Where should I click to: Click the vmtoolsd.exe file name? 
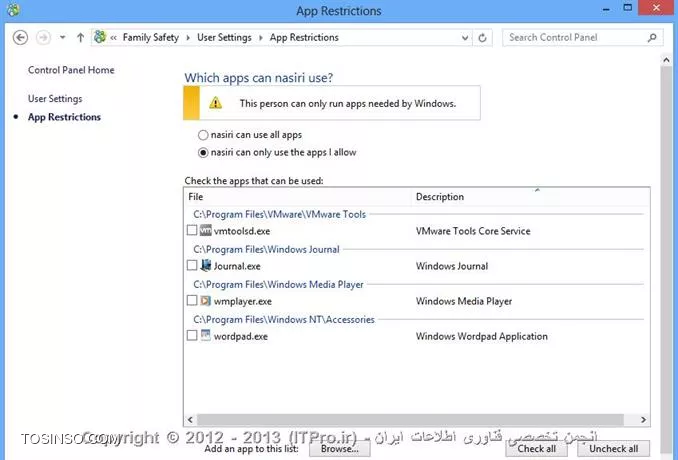click(242, 231)
